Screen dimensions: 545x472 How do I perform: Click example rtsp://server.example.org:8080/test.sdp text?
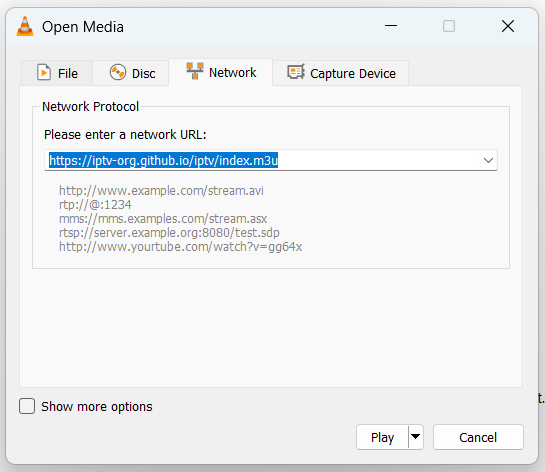pyautogui.click(x=169, y=233)
